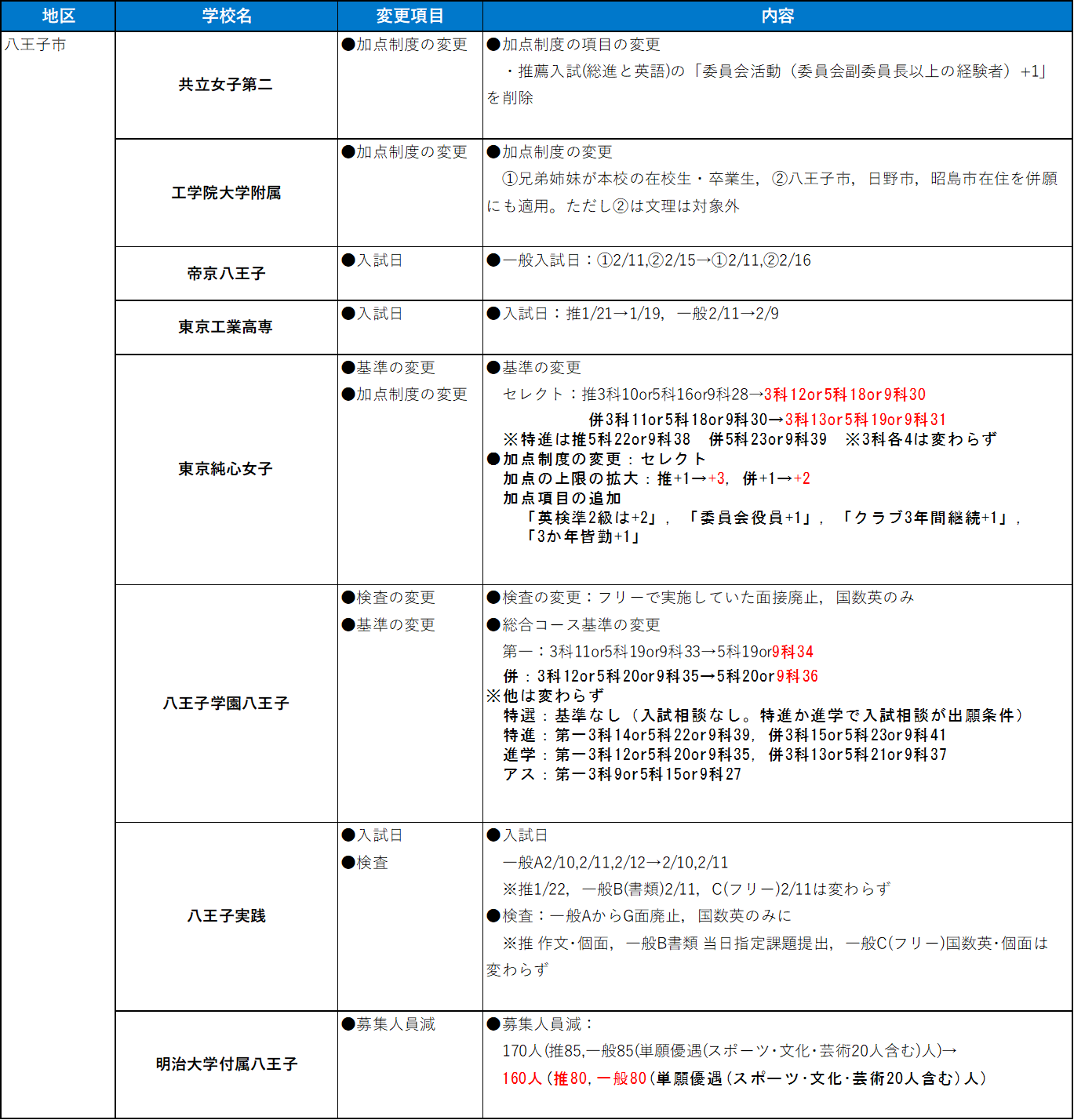
Task: Click the 進学：第一3科12or5科20 line
Action: [x=725, y=755]
